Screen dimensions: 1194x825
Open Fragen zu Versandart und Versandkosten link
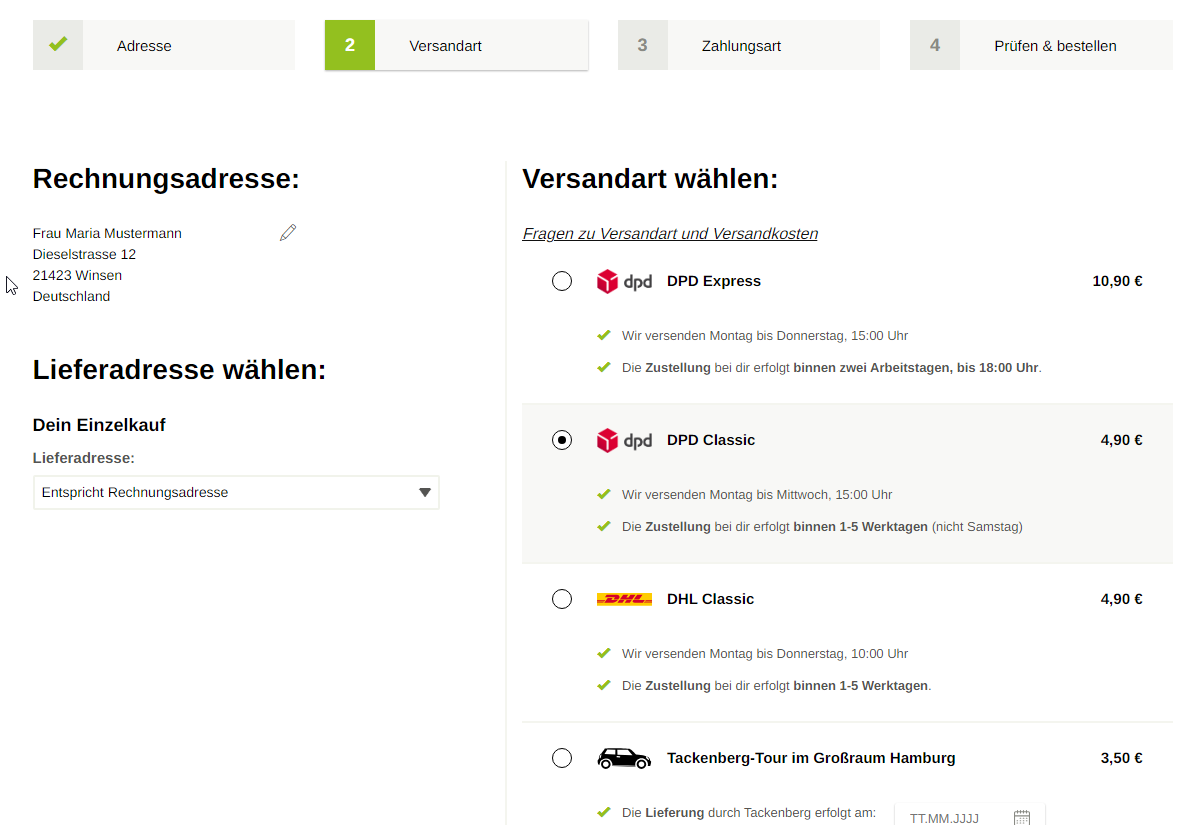[670, 233]
